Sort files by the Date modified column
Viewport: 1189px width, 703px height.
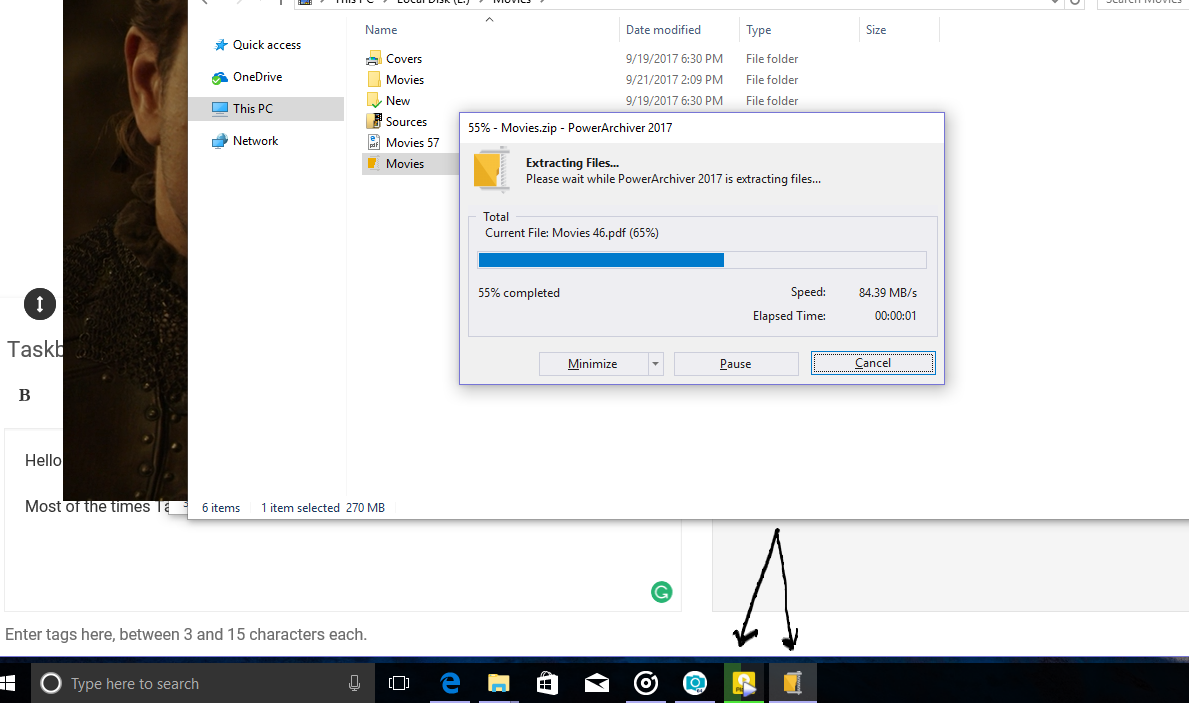663,30
